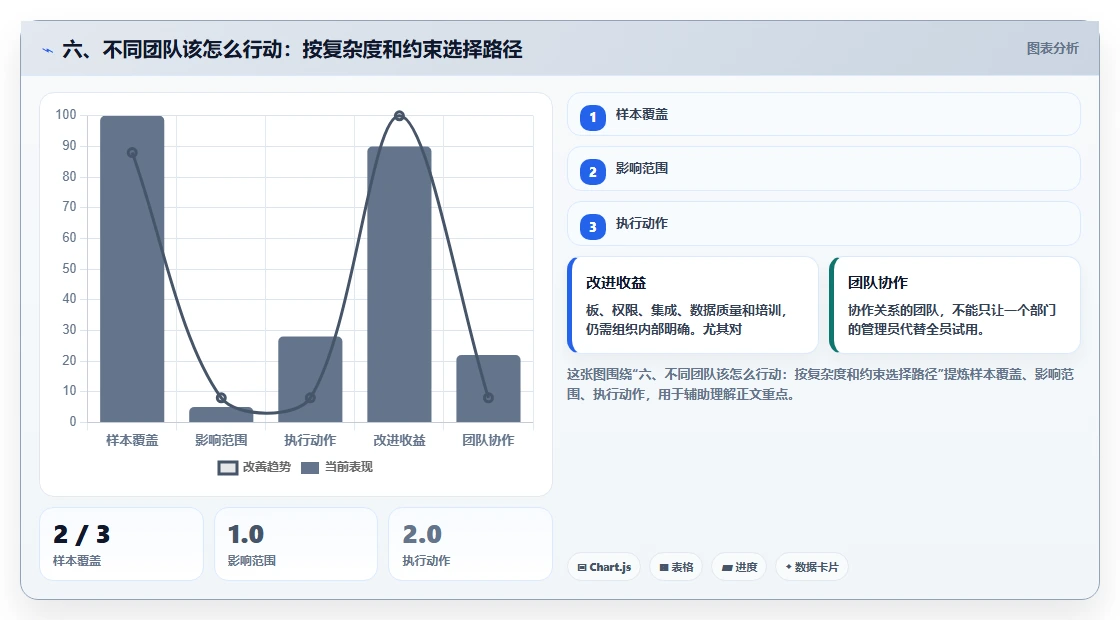
Task: Select the 样本覆盖 list item
Action: click(824, 114)
